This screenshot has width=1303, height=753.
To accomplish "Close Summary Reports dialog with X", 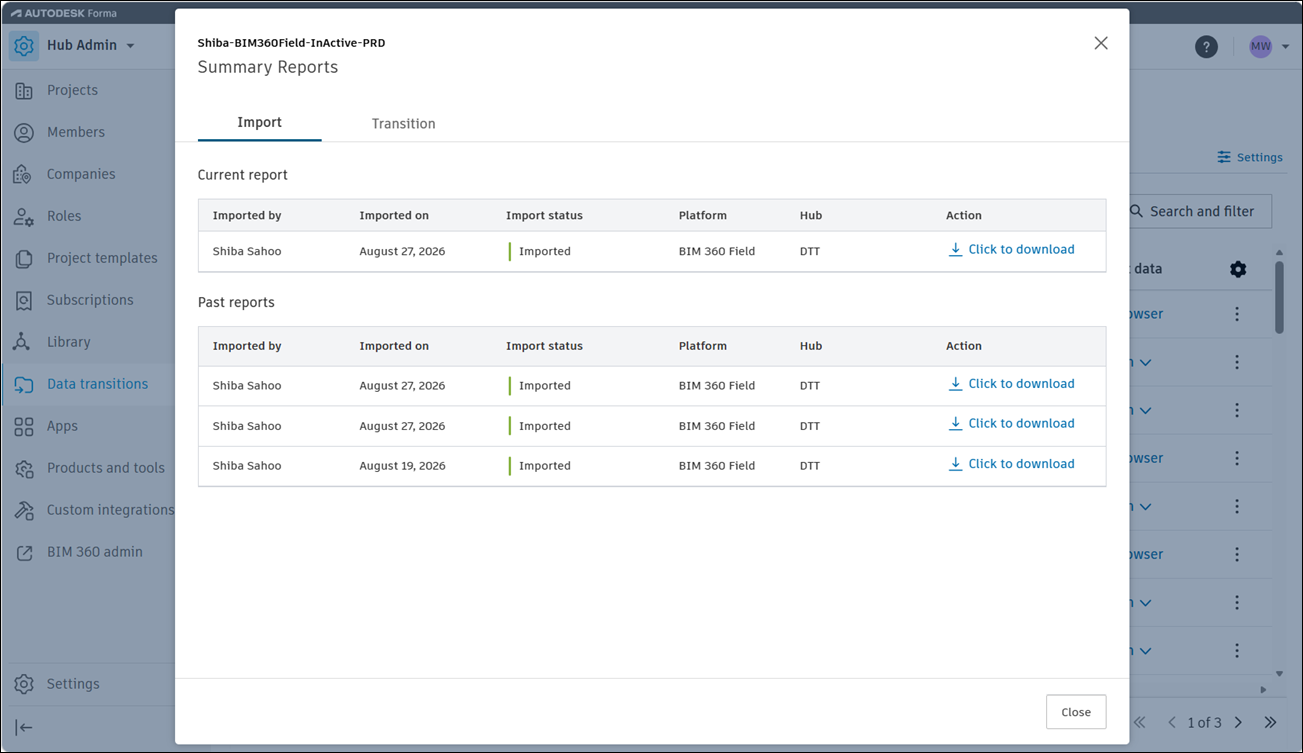I will [1101, 43].
